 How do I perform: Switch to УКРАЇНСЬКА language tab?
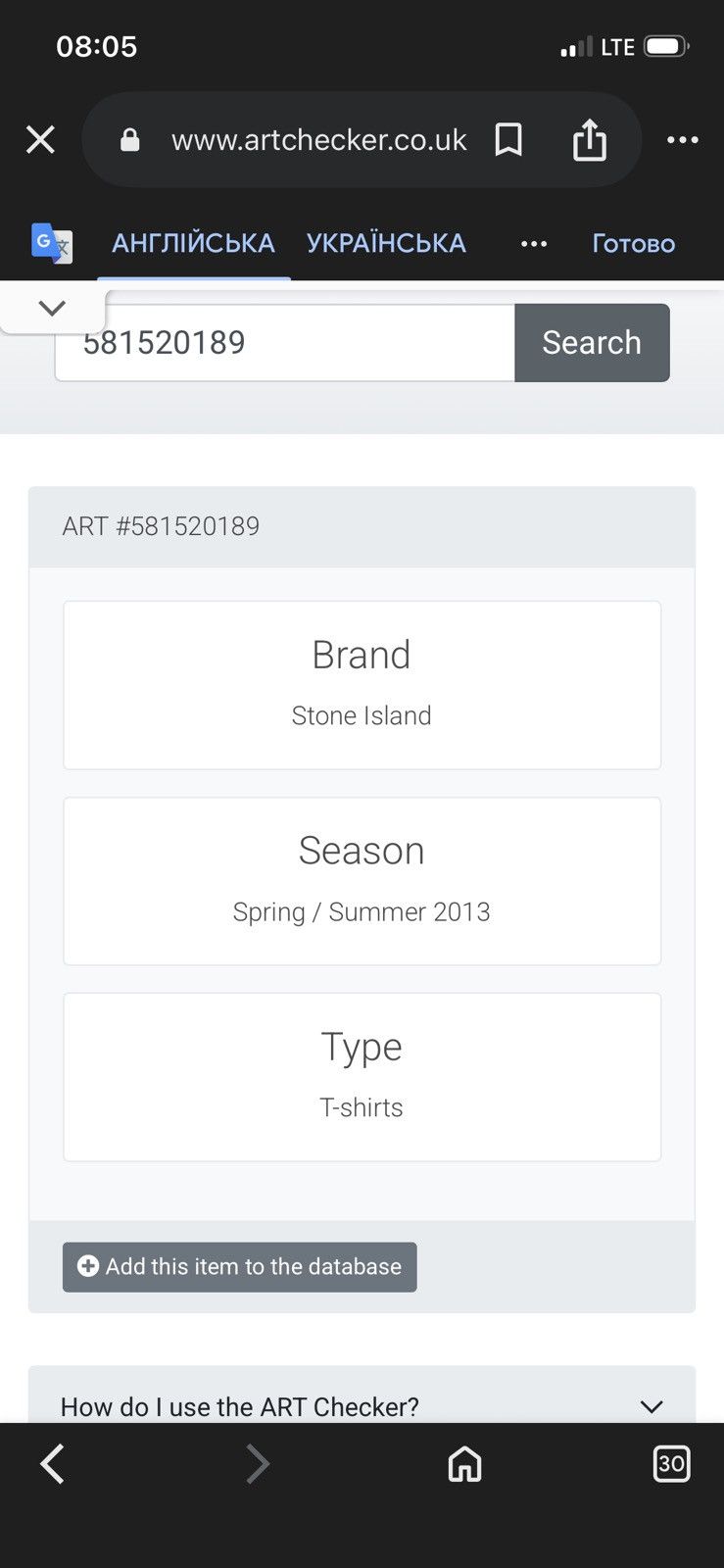point(386,243)
